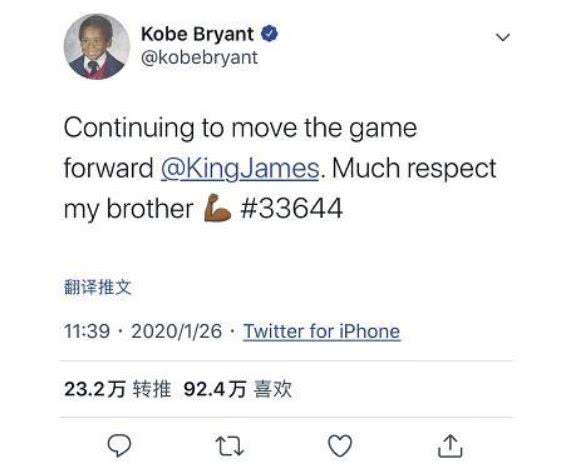Click the @kobebryant handle
This screenshot has height=473, width=583.
pyautogui.click(x=199, y=58)
